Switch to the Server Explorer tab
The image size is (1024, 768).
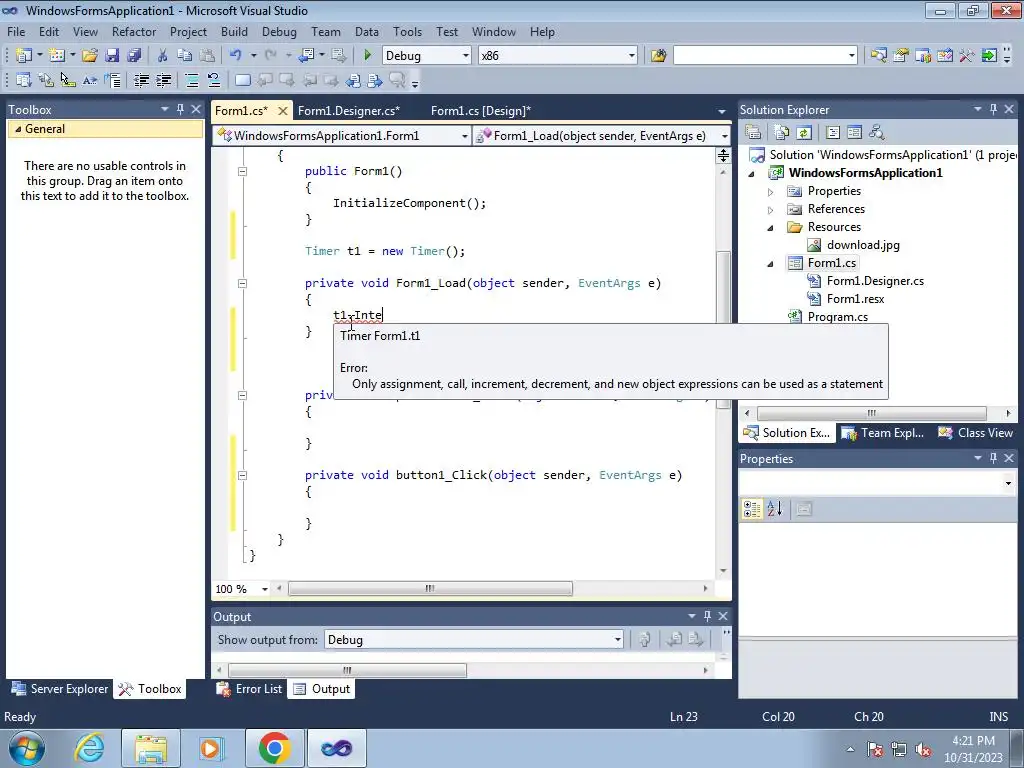click(60, 689)
